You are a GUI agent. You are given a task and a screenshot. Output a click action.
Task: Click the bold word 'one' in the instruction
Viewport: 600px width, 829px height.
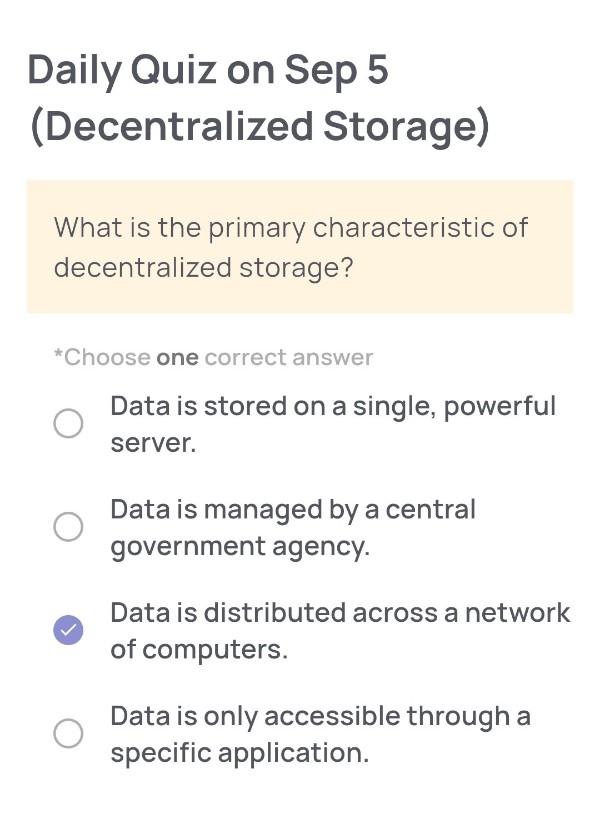coord(178,358)
